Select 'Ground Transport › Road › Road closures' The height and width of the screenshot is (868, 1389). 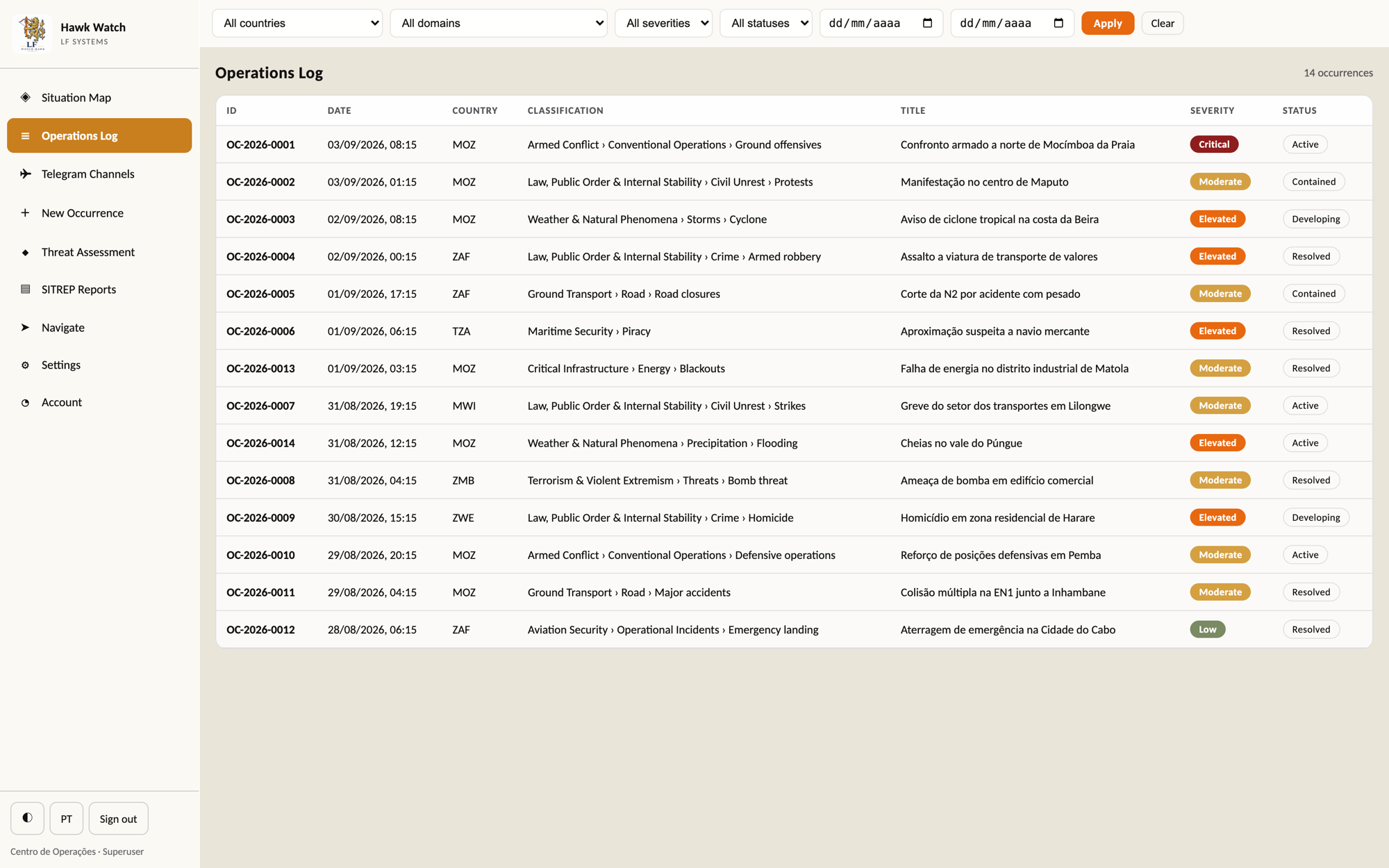(x=624, y=294)
